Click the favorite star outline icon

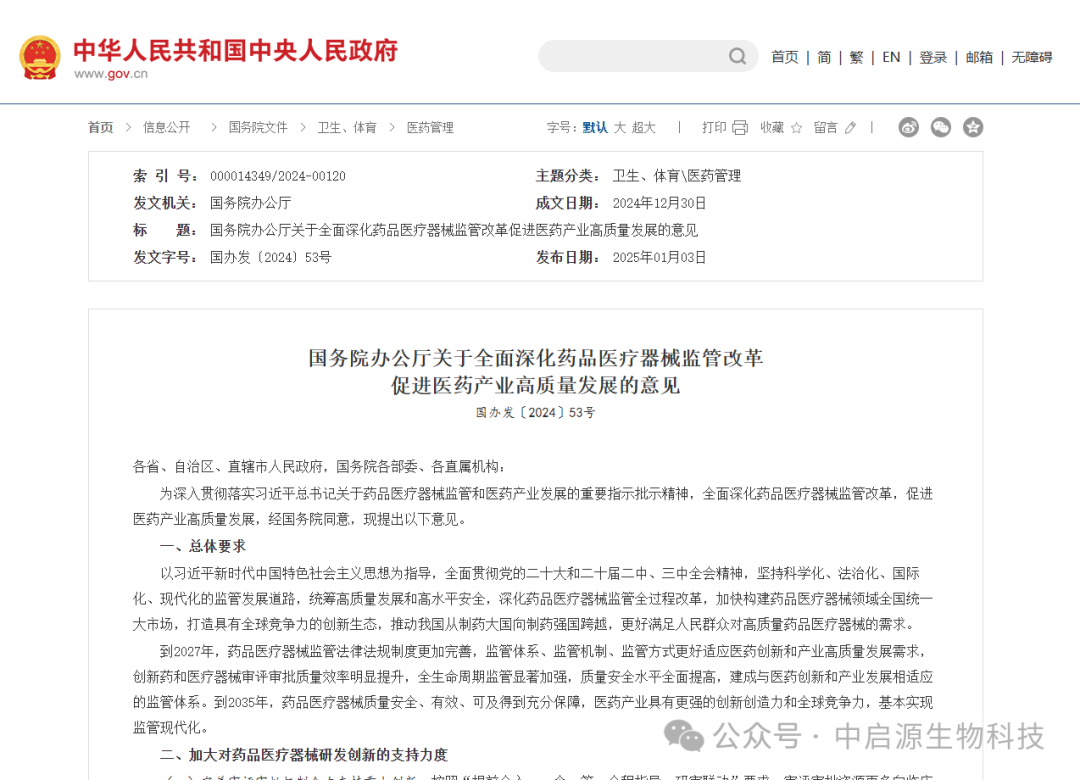(796, 128)
